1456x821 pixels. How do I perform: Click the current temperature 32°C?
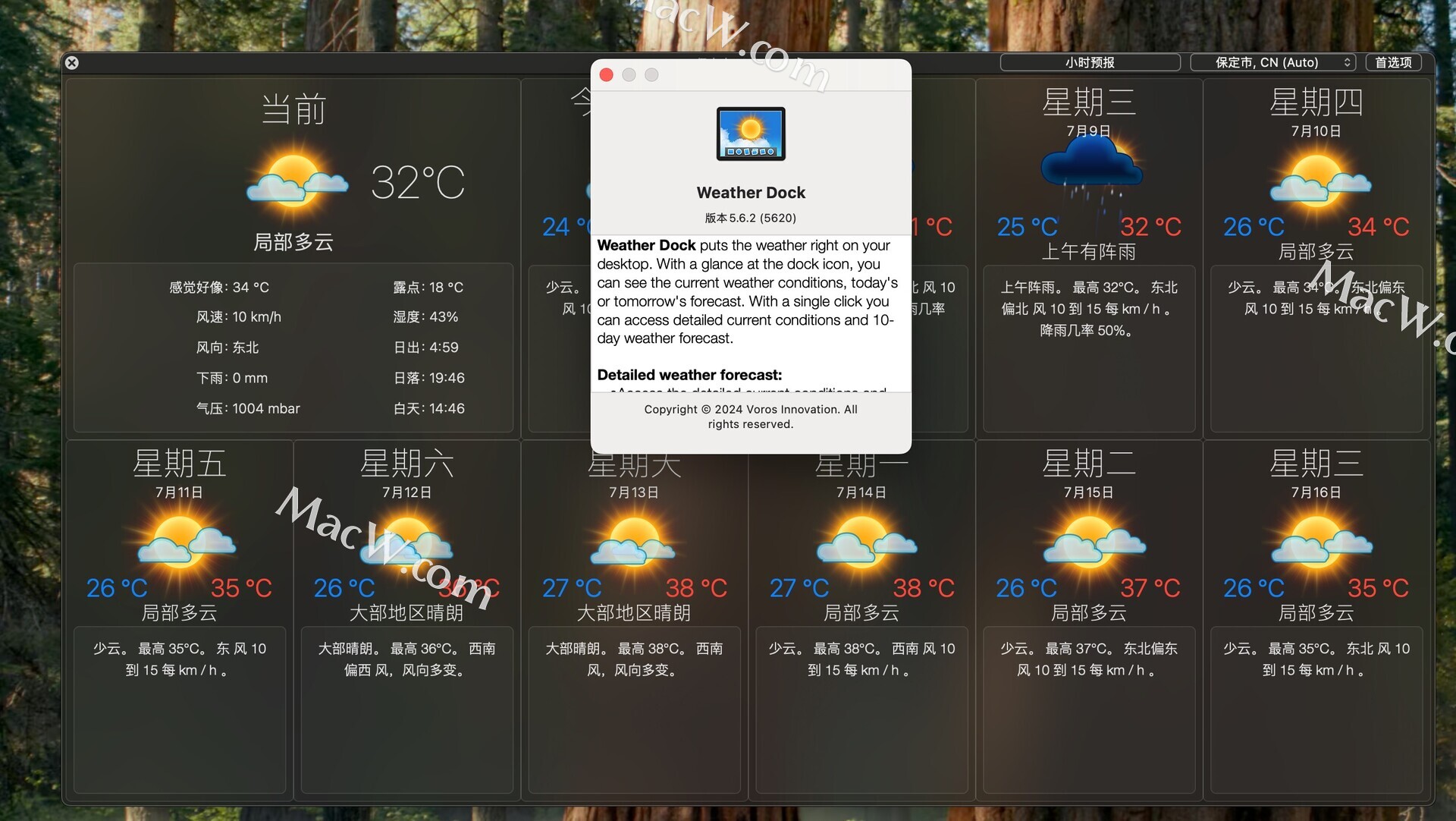pyautogui.click(x=418, y=182)
